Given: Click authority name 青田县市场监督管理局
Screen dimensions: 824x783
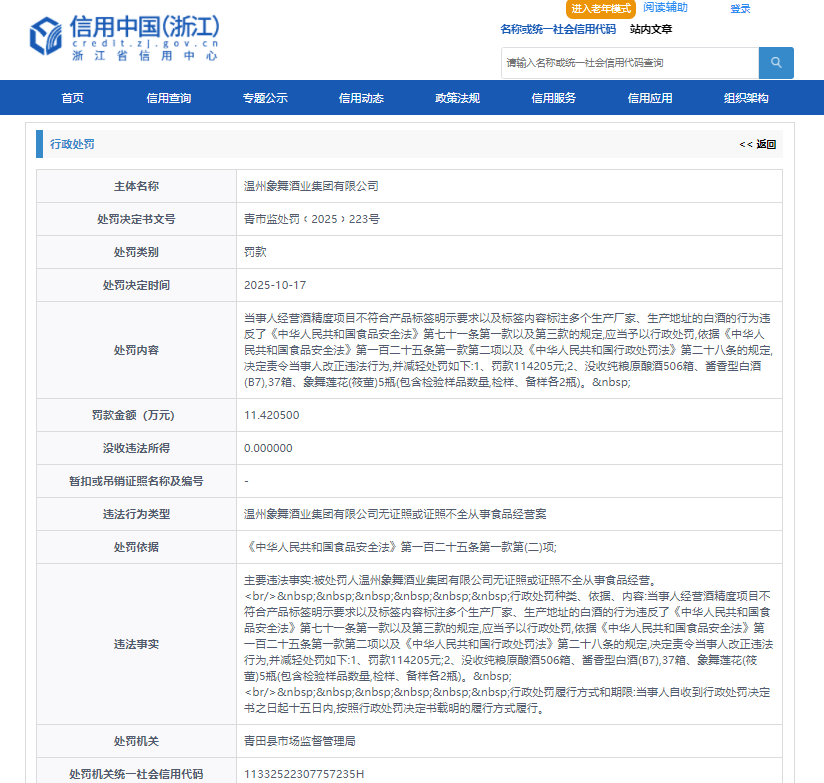Looking at the screenshot, I should (x=300, y=741).
